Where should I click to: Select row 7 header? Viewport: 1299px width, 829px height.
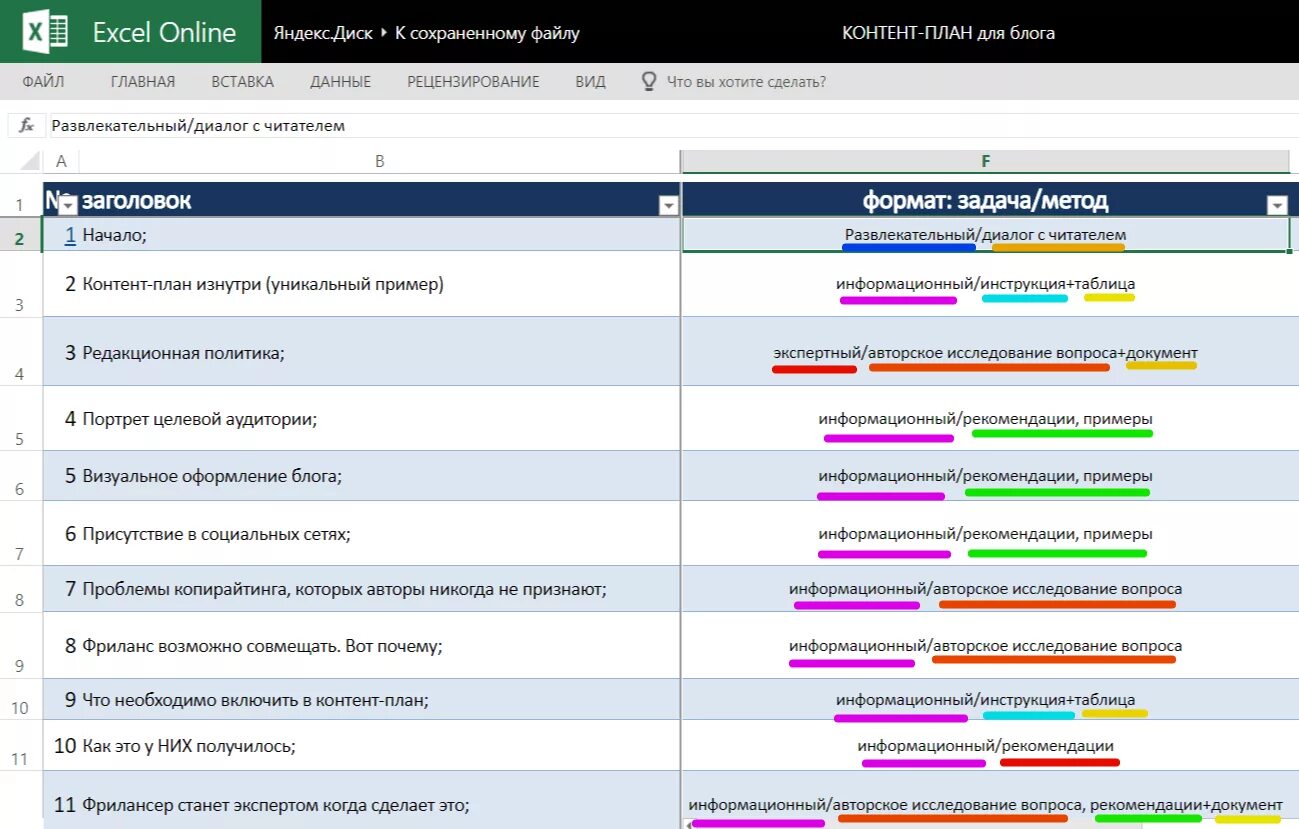(x=20, y=533)
